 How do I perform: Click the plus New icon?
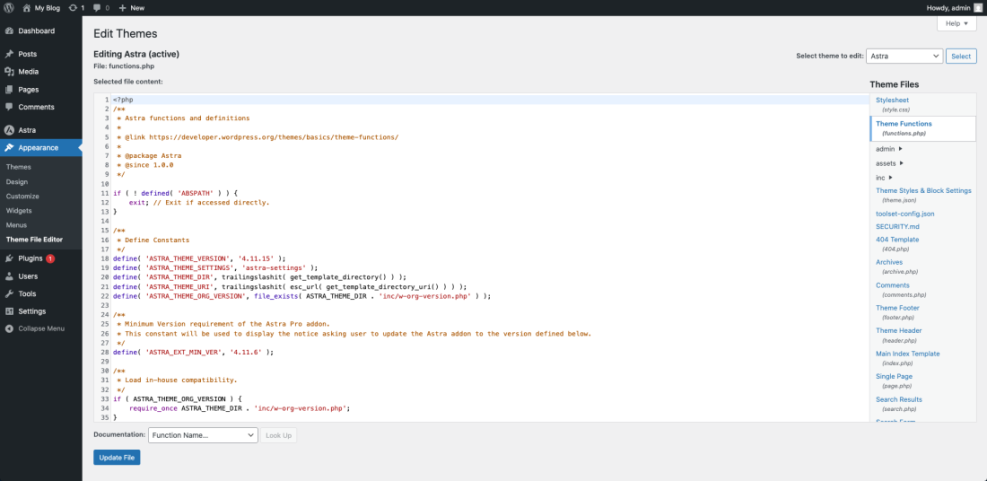pos(122,8)
